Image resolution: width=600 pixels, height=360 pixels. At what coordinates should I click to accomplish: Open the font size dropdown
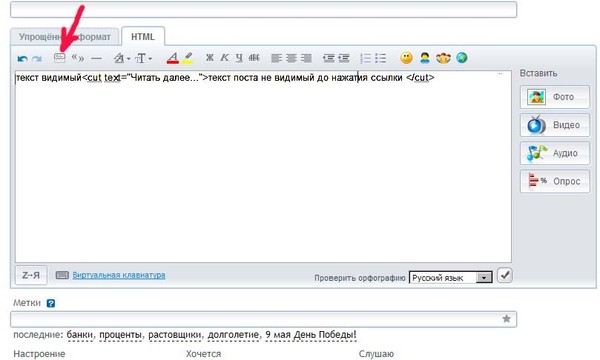pos(143,58)
